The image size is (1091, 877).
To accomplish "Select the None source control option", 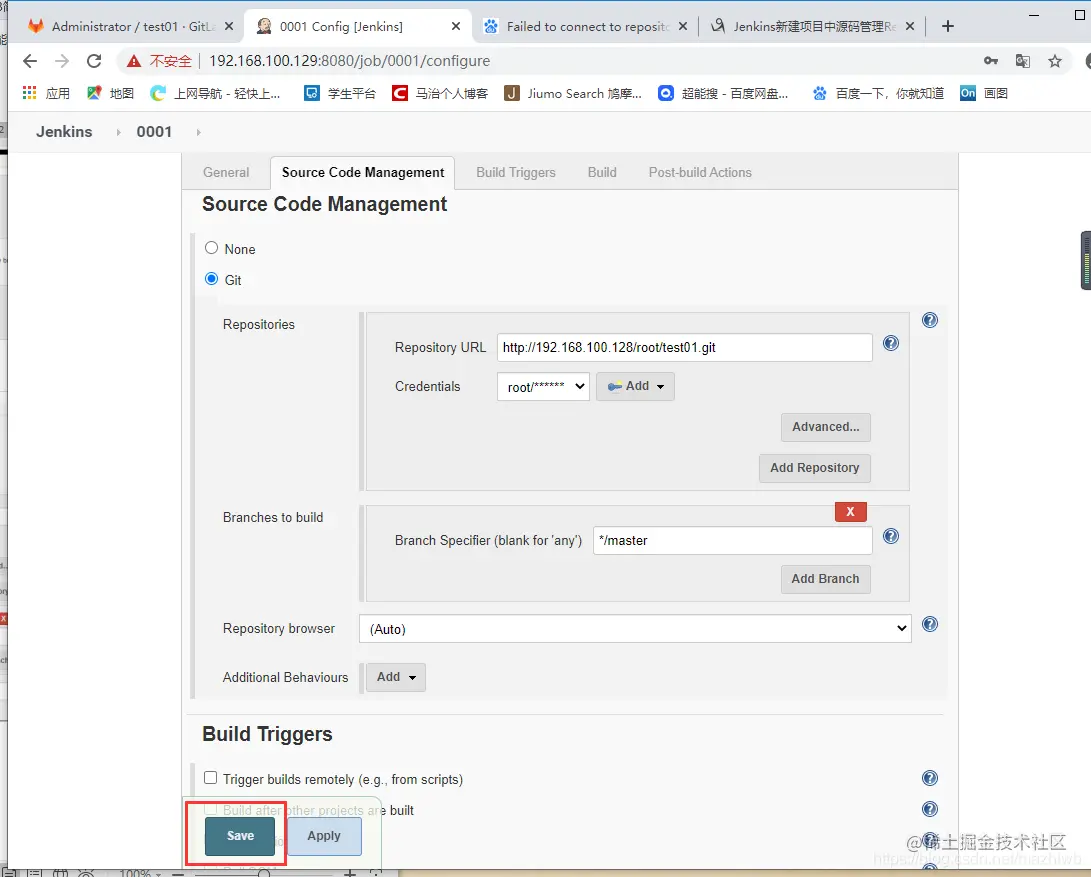I will [212, 248].
